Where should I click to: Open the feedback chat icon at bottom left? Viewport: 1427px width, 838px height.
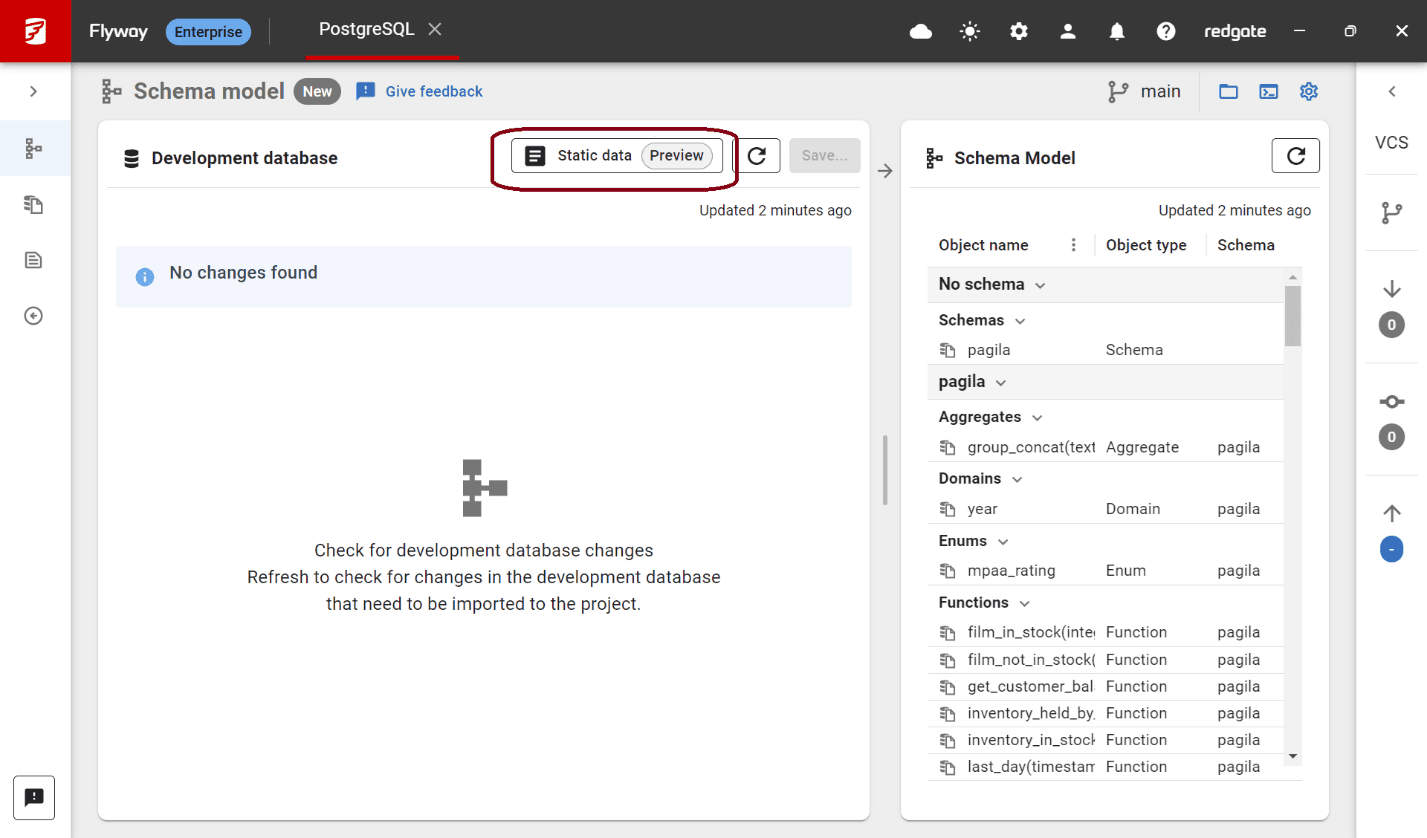tap(34, 797)
